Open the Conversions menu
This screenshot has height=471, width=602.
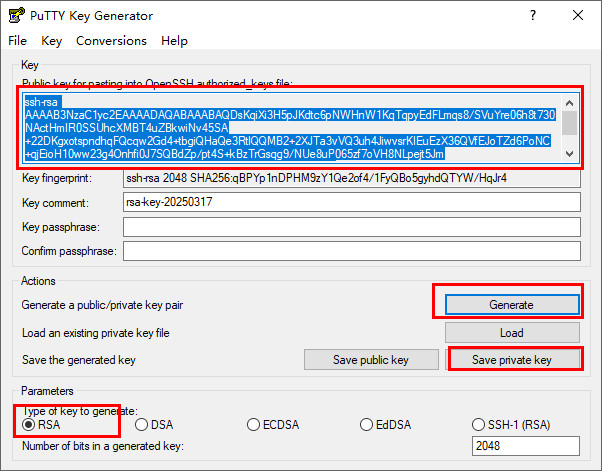(111, 41)
